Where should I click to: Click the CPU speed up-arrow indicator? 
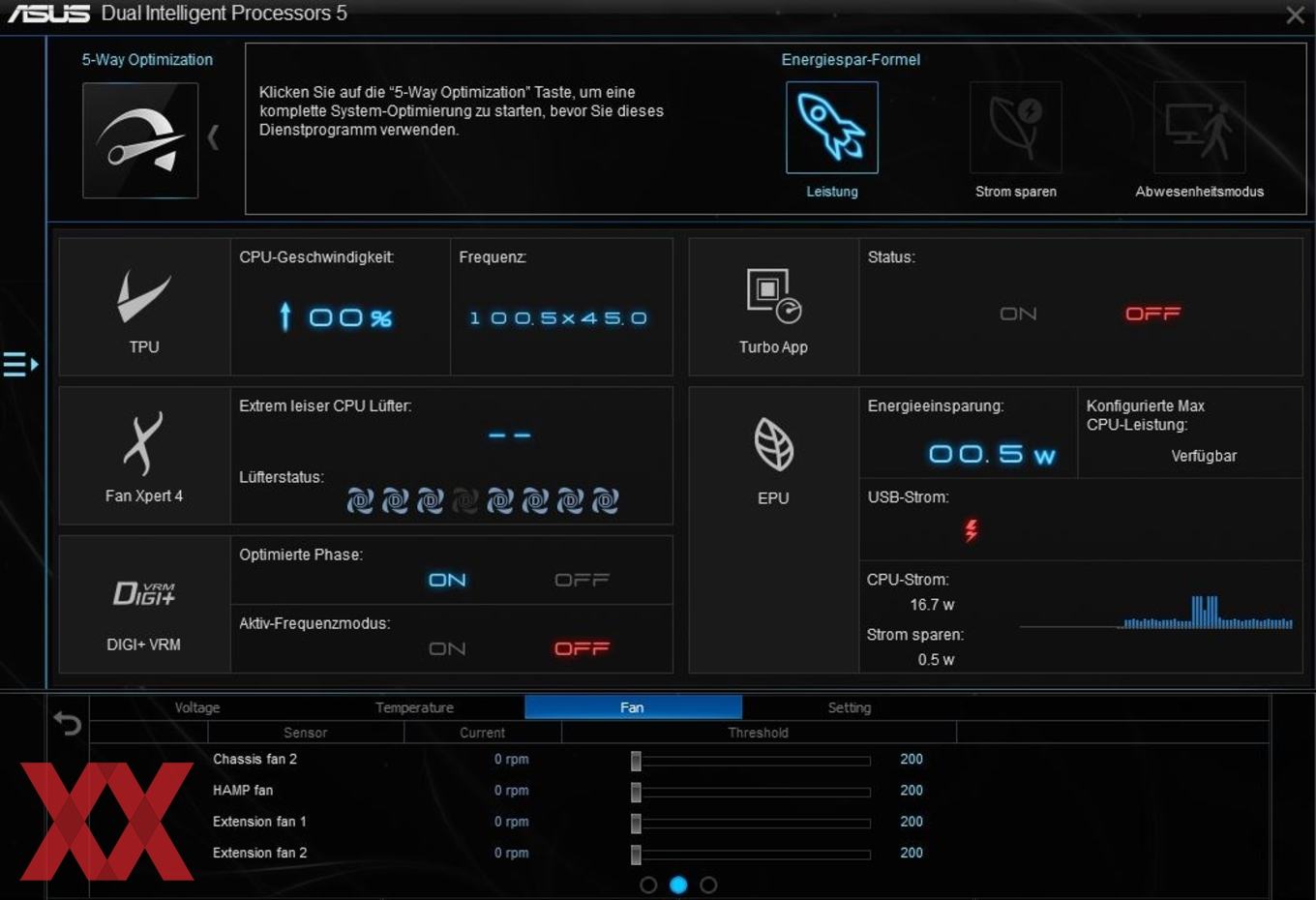tap(284, 316)
